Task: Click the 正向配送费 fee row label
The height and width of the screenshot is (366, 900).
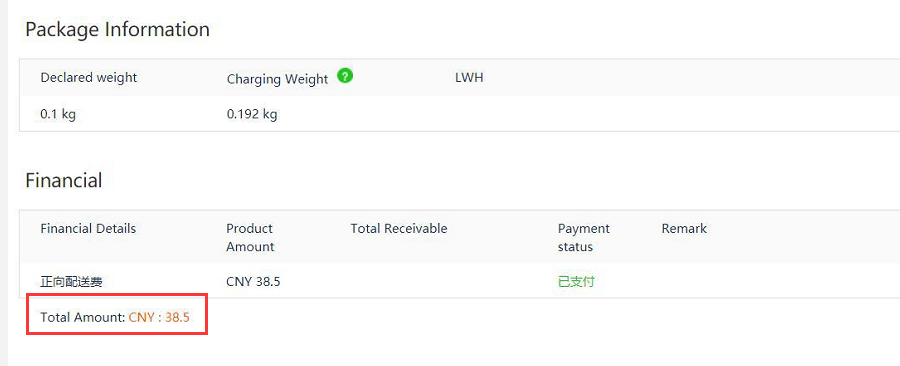Action: pyautogui.click(x=72, y=282)
